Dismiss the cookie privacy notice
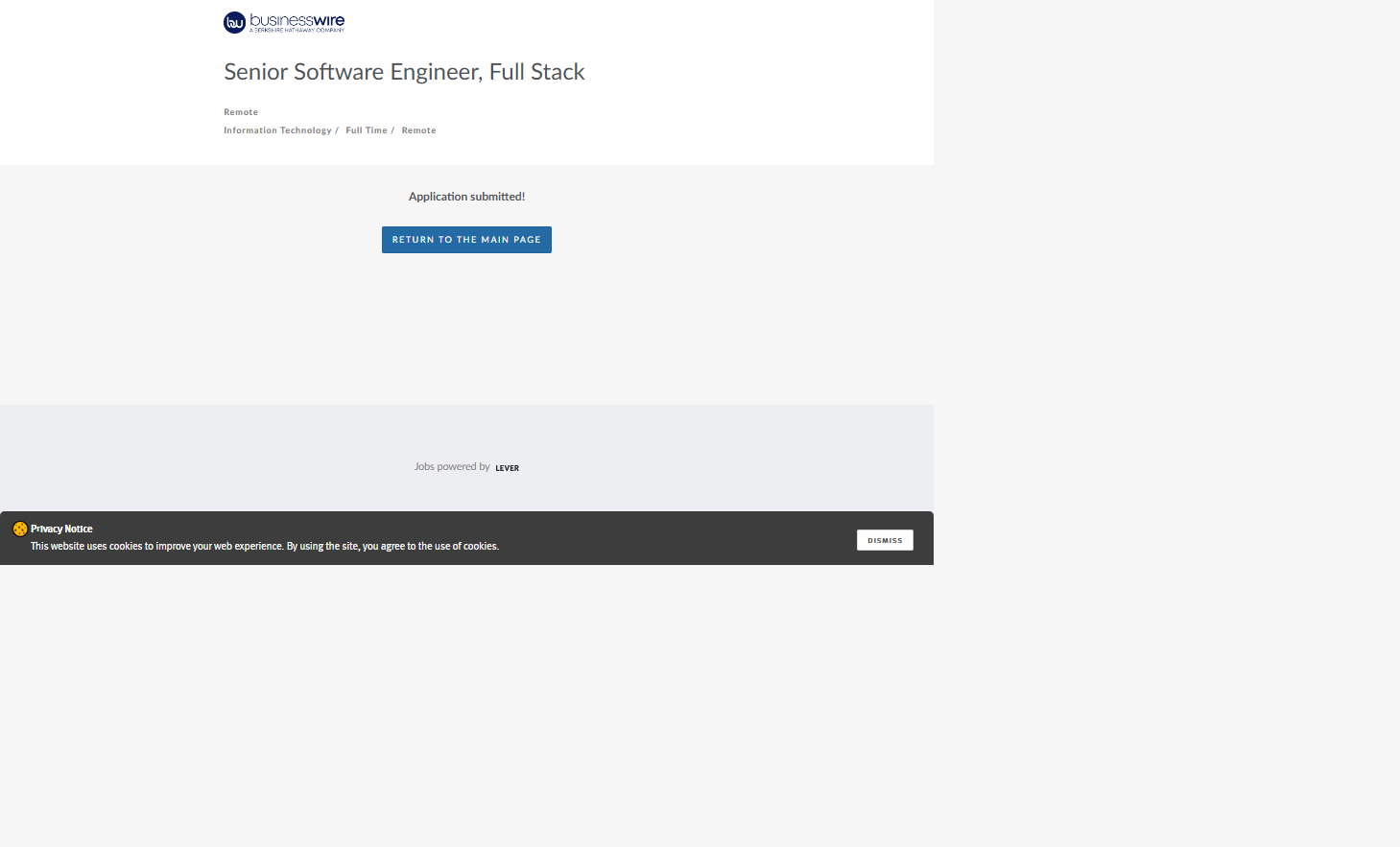Viewport: 1400px width, 847px height. pos(884,540)
